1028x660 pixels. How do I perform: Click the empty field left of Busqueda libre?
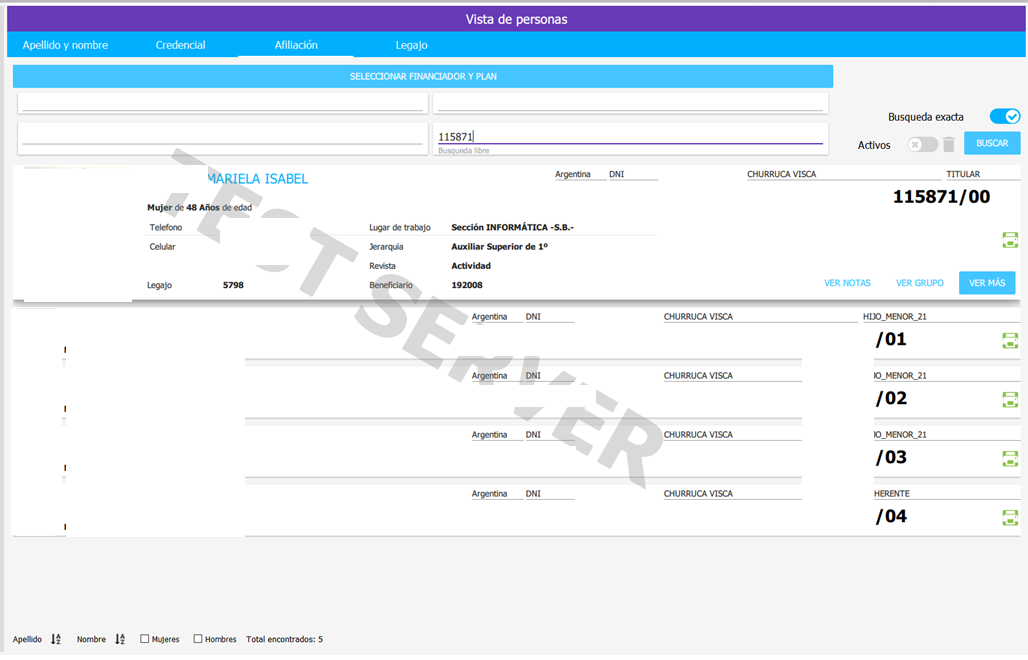click(x=223, y=139)
